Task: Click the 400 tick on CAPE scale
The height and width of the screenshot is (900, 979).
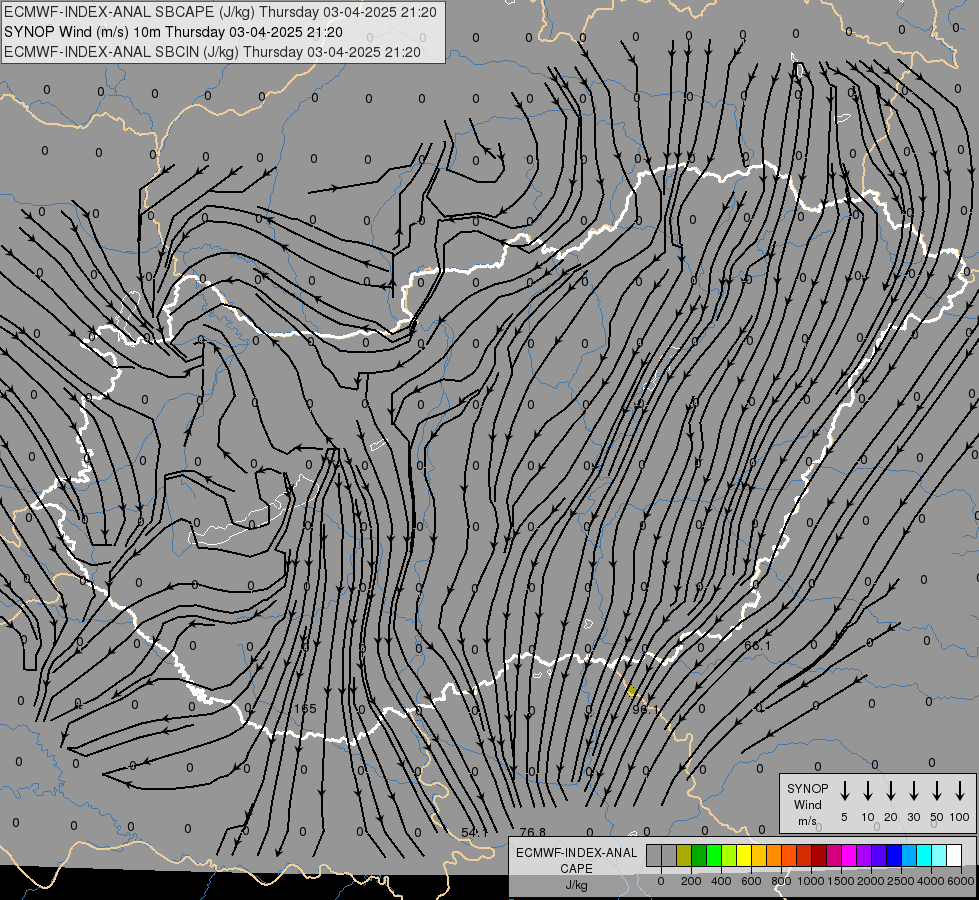Action: 721,881
